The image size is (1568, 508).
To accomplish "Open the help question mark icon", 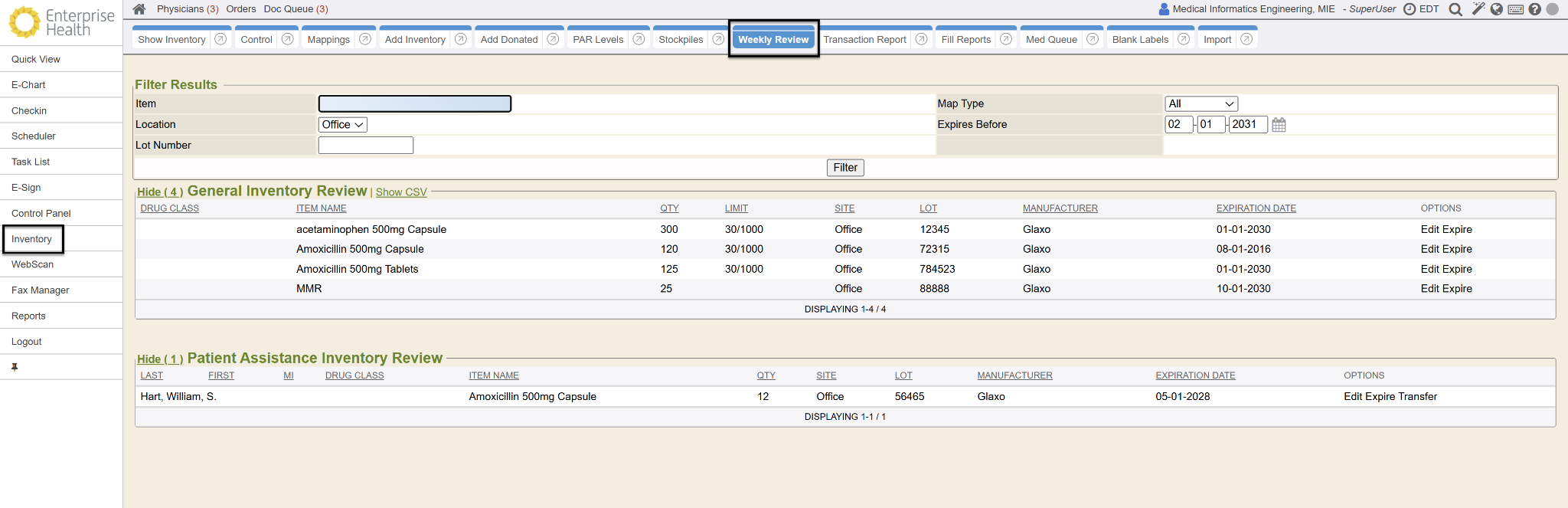I will tap(1534, 9).
